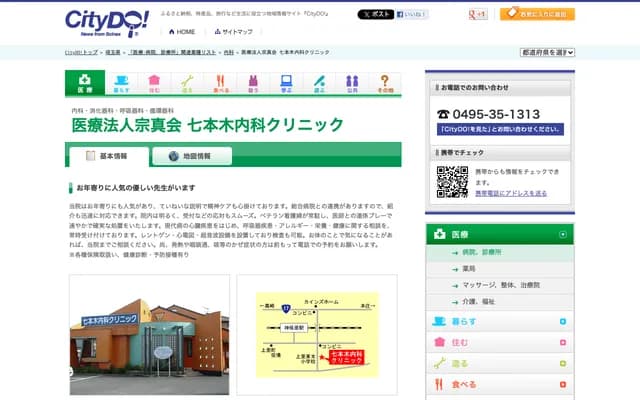Click the お気に入りに追加 button
Viewport: 640px width, 400px height.
[x=537, y=15]
